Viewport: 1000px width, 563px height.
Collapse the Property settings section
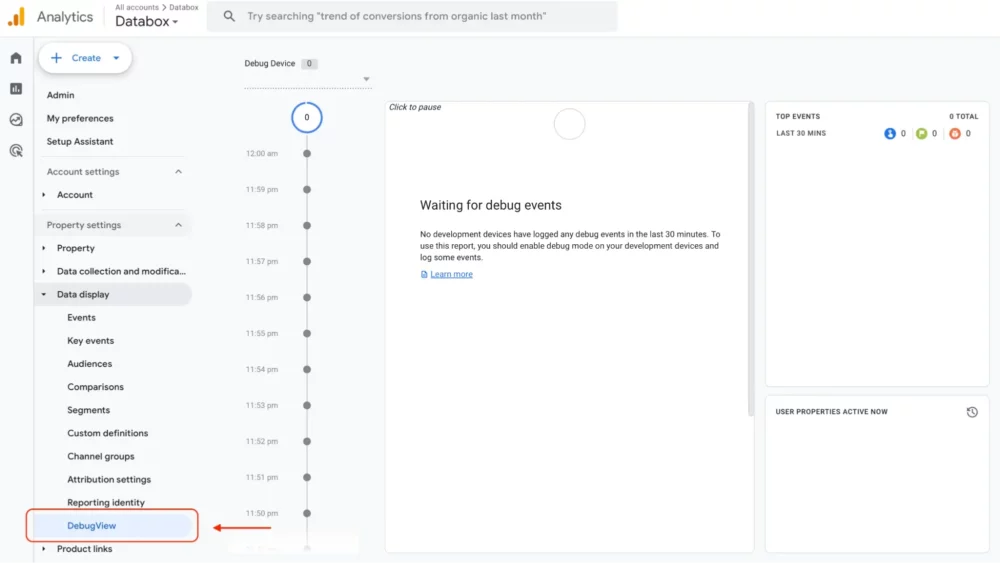click(x=179, y=225)
